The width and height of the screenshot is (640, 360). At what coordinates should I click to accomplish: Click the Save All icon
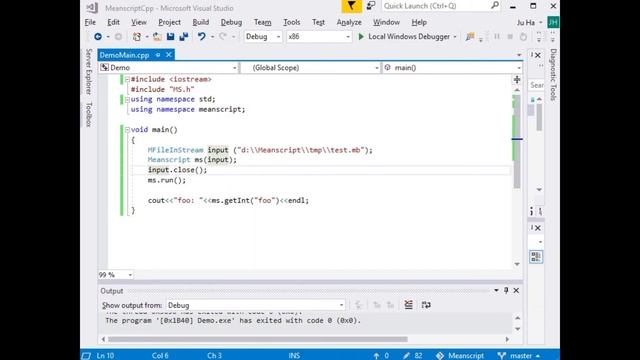coord(184,37)
